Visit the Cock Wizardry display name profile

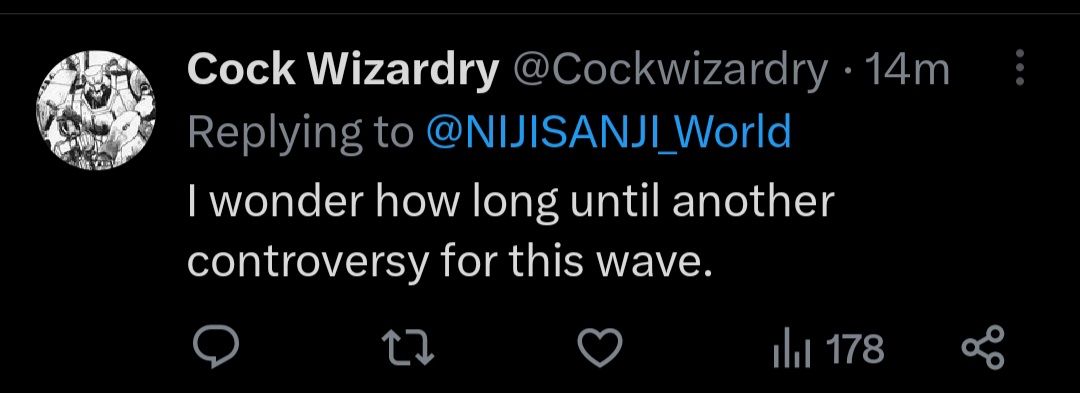click(x=342, y=69)
